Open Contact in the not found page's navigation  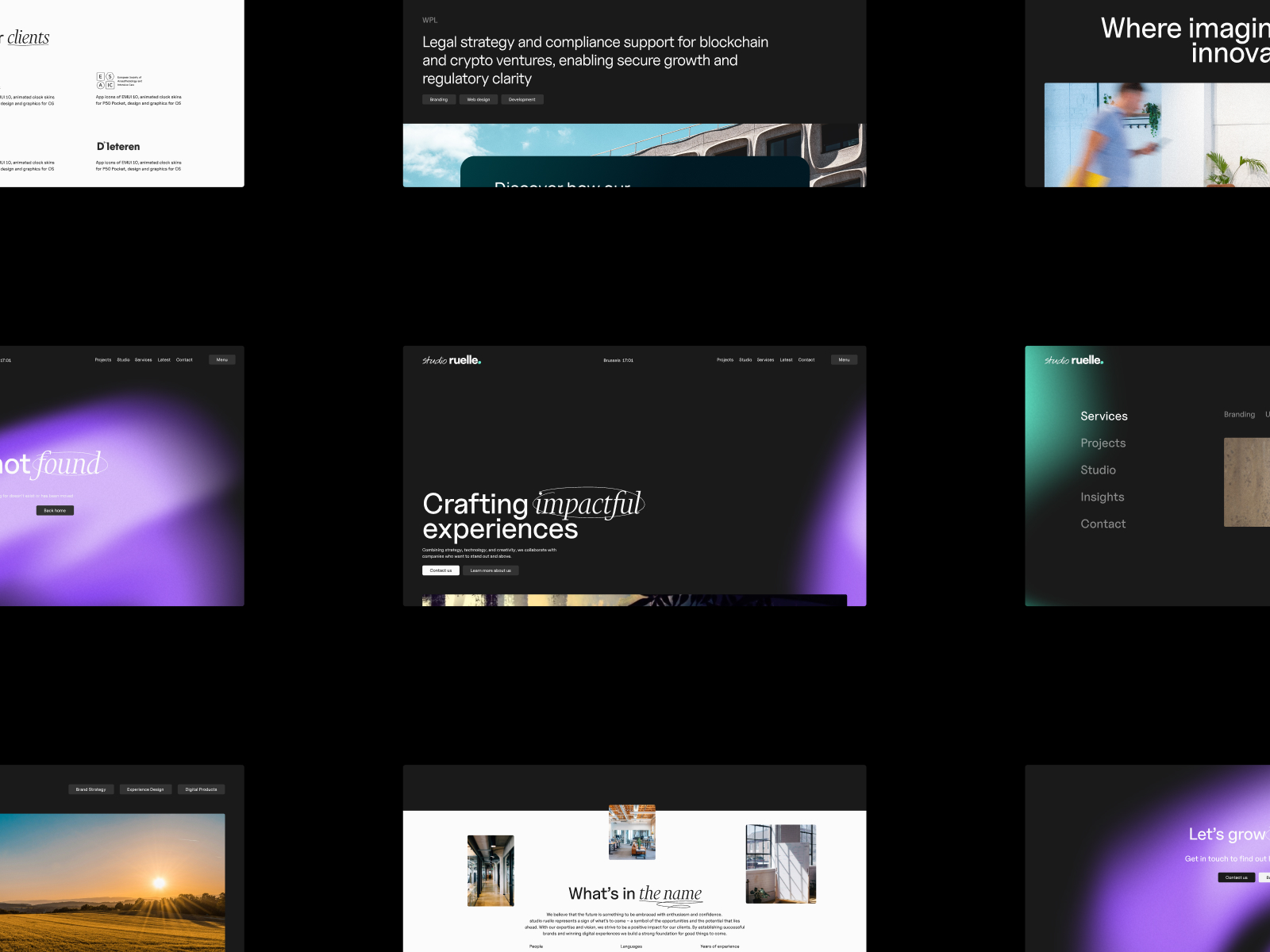[184, 360]
